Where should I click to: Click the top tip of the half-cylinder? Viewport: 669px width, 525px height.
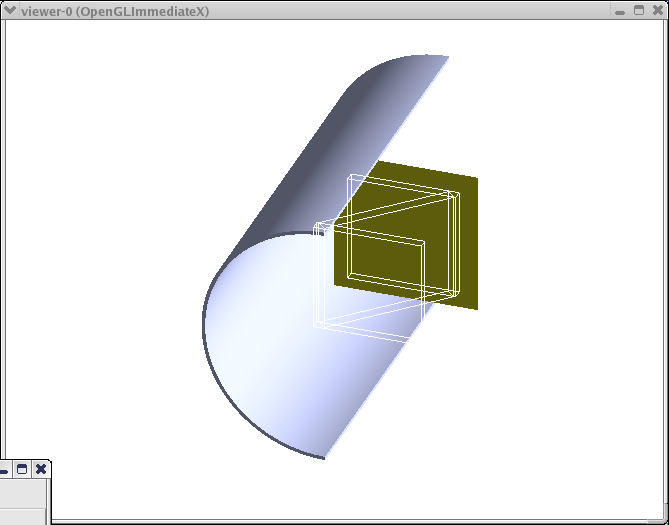pos(446,57)
